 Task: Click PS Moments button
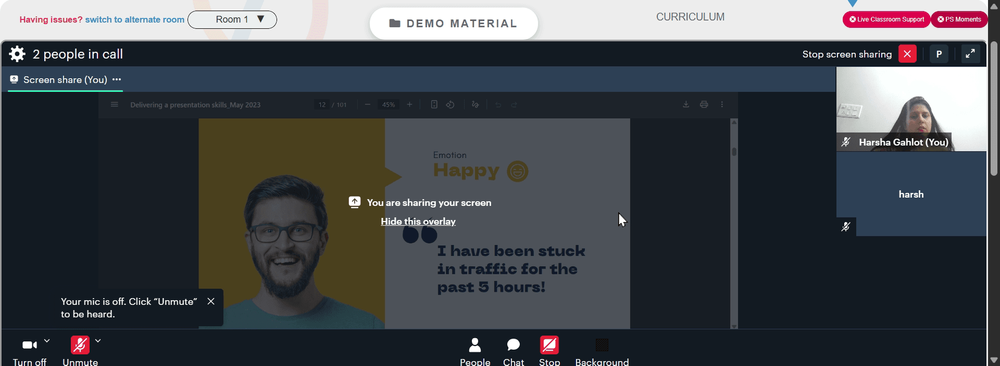[x=959, y=20]
